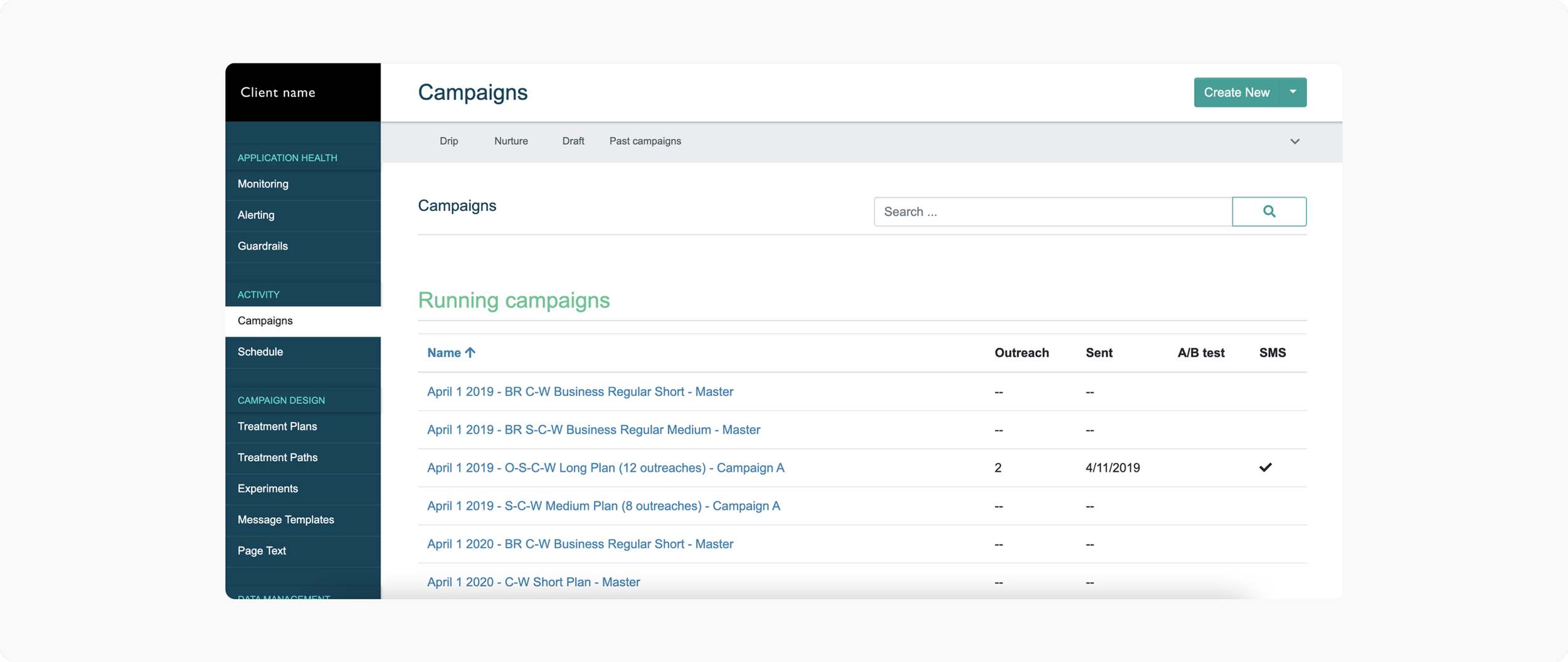
Task: Click the SMS checkmark for Campaign A Long Plan
Action: pyautogui.click(x=1266, y=467)
